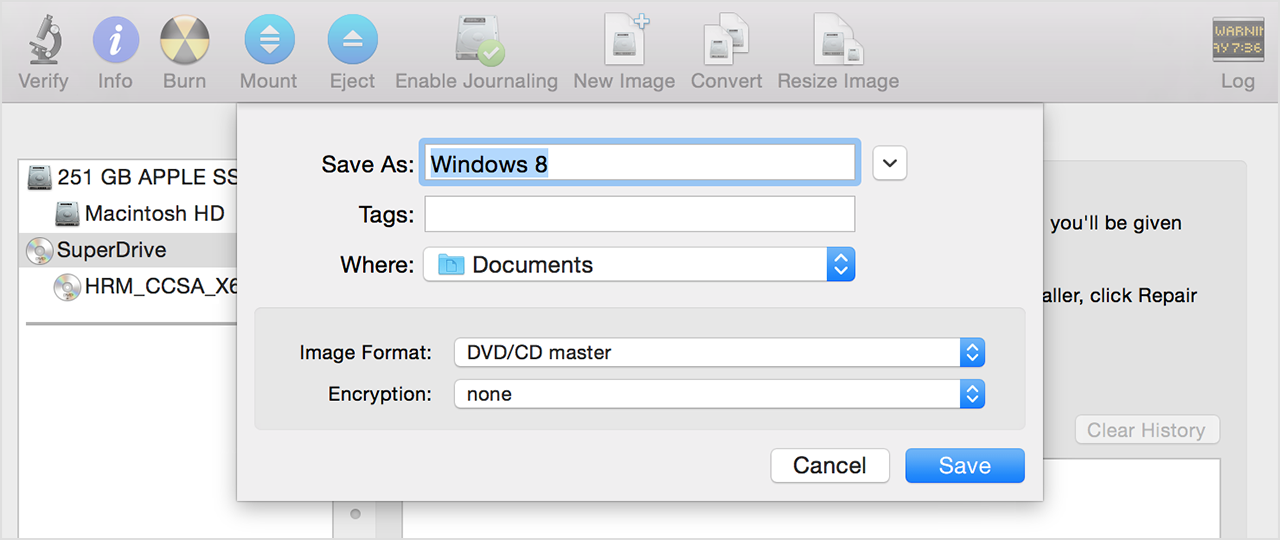Expand the save dialog with chevron button

click(890, 163)
